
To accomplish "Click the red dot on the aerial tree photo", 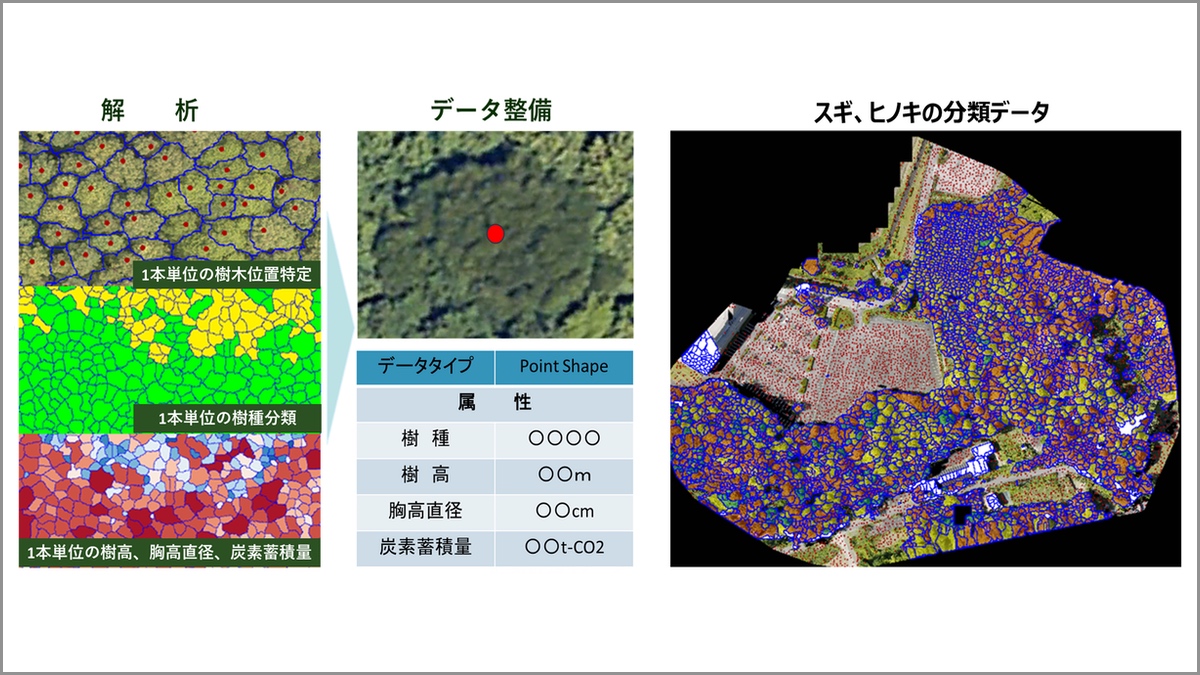I will click(495, 233).
